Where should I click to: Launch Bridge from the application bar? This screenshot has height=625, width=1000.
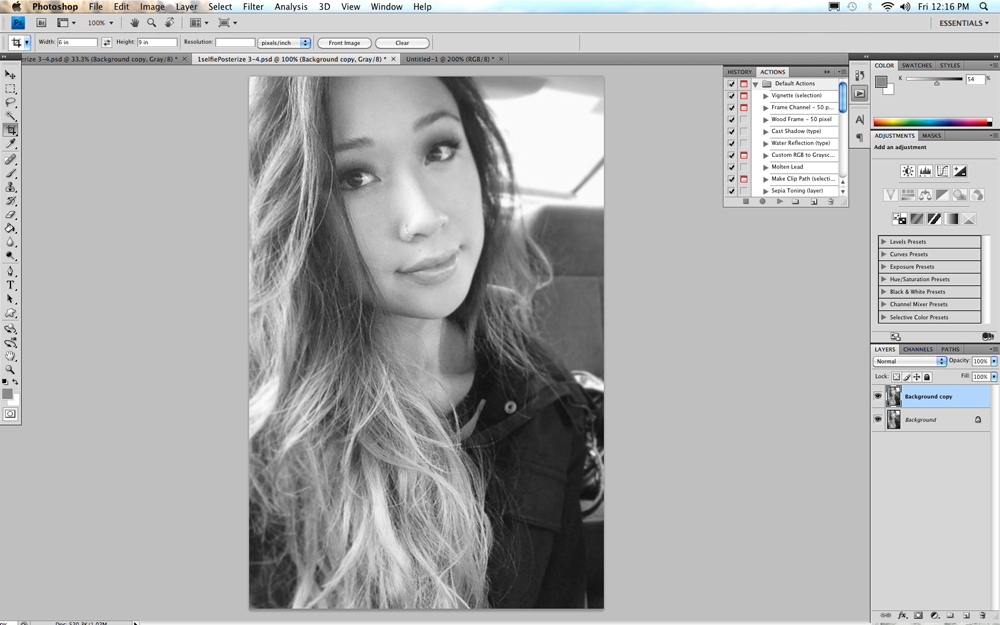[41, 22]
